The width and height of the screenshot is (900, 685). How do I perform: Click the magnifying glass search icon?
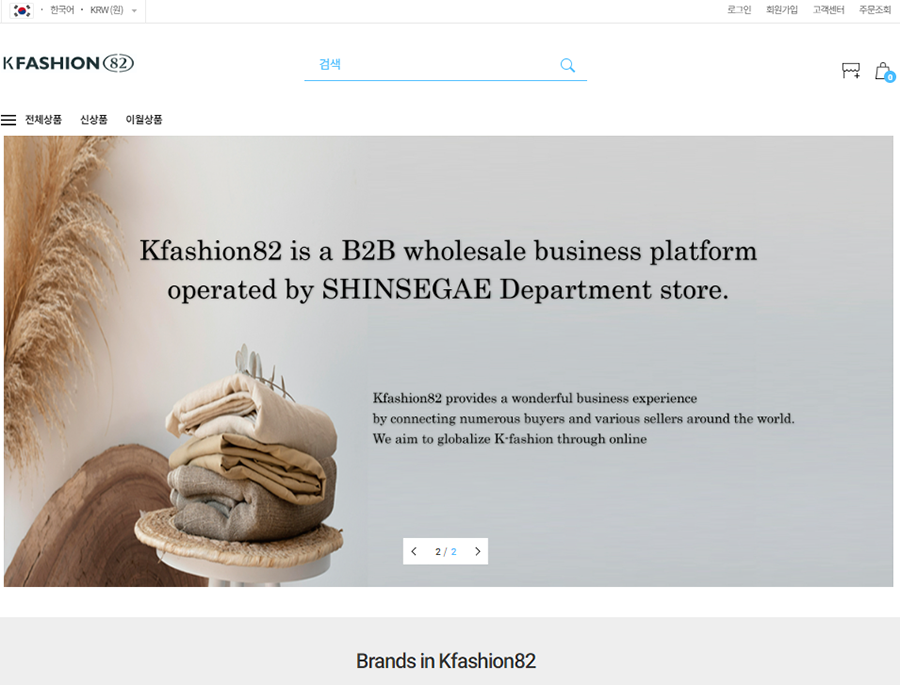(x=567, y=65)
